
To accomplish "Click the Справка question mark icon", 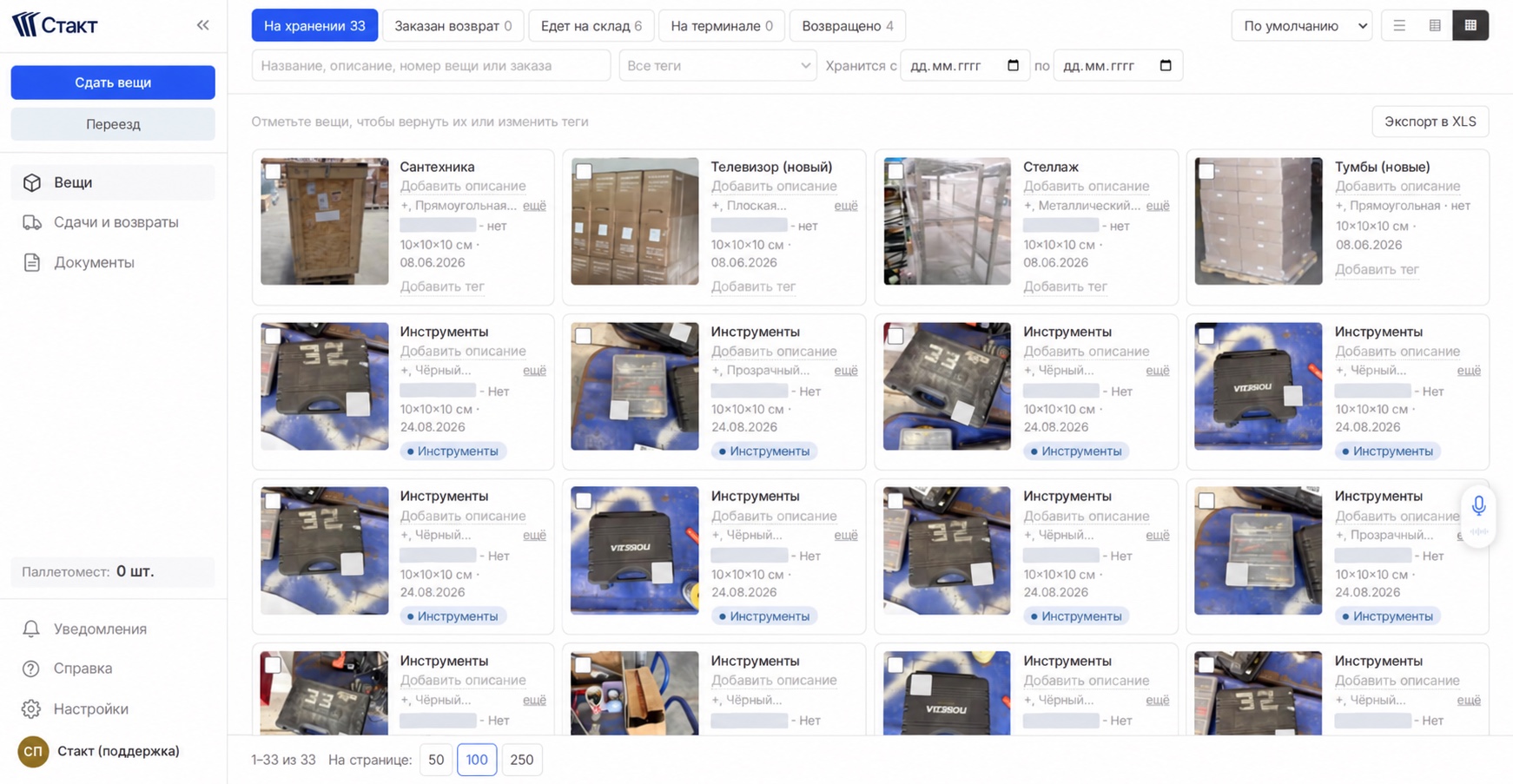I will pos(31,669).
